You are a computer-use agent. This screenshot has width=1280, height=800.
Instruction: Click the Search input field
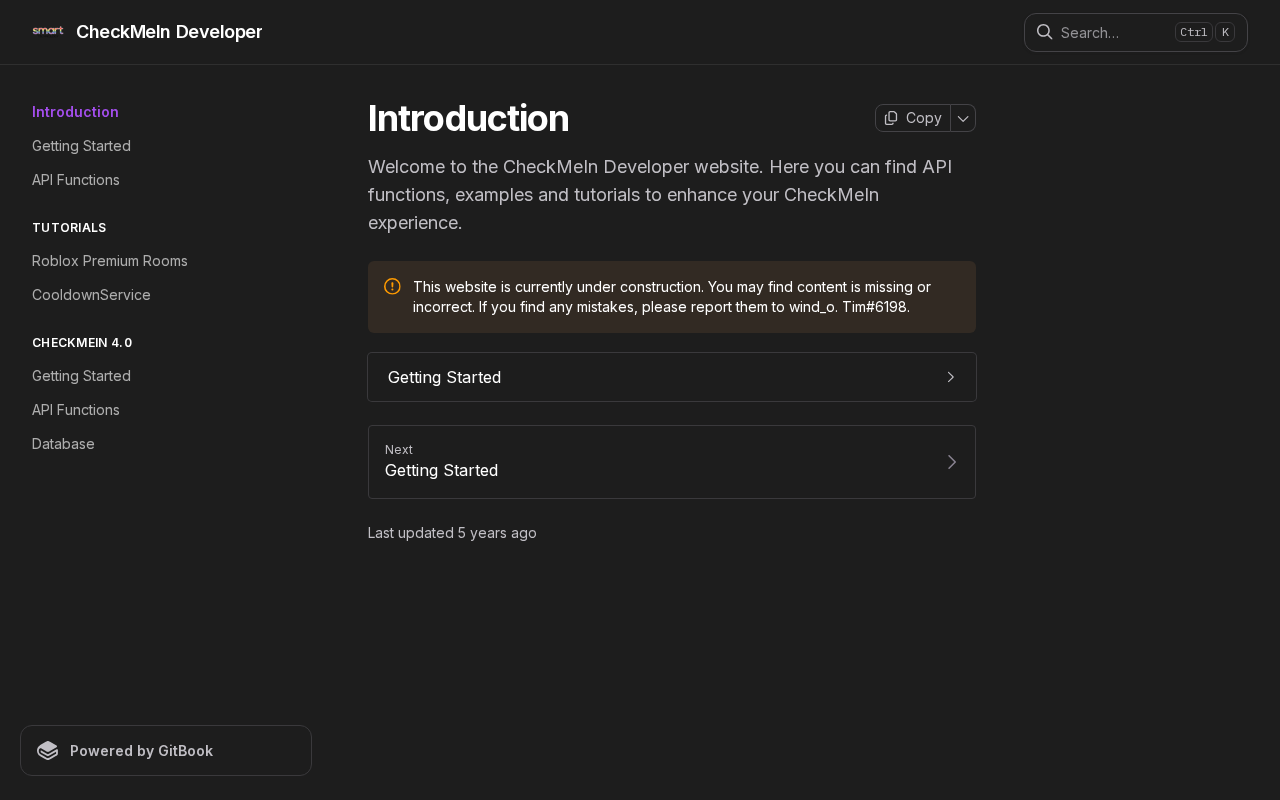click(1136, 32)
